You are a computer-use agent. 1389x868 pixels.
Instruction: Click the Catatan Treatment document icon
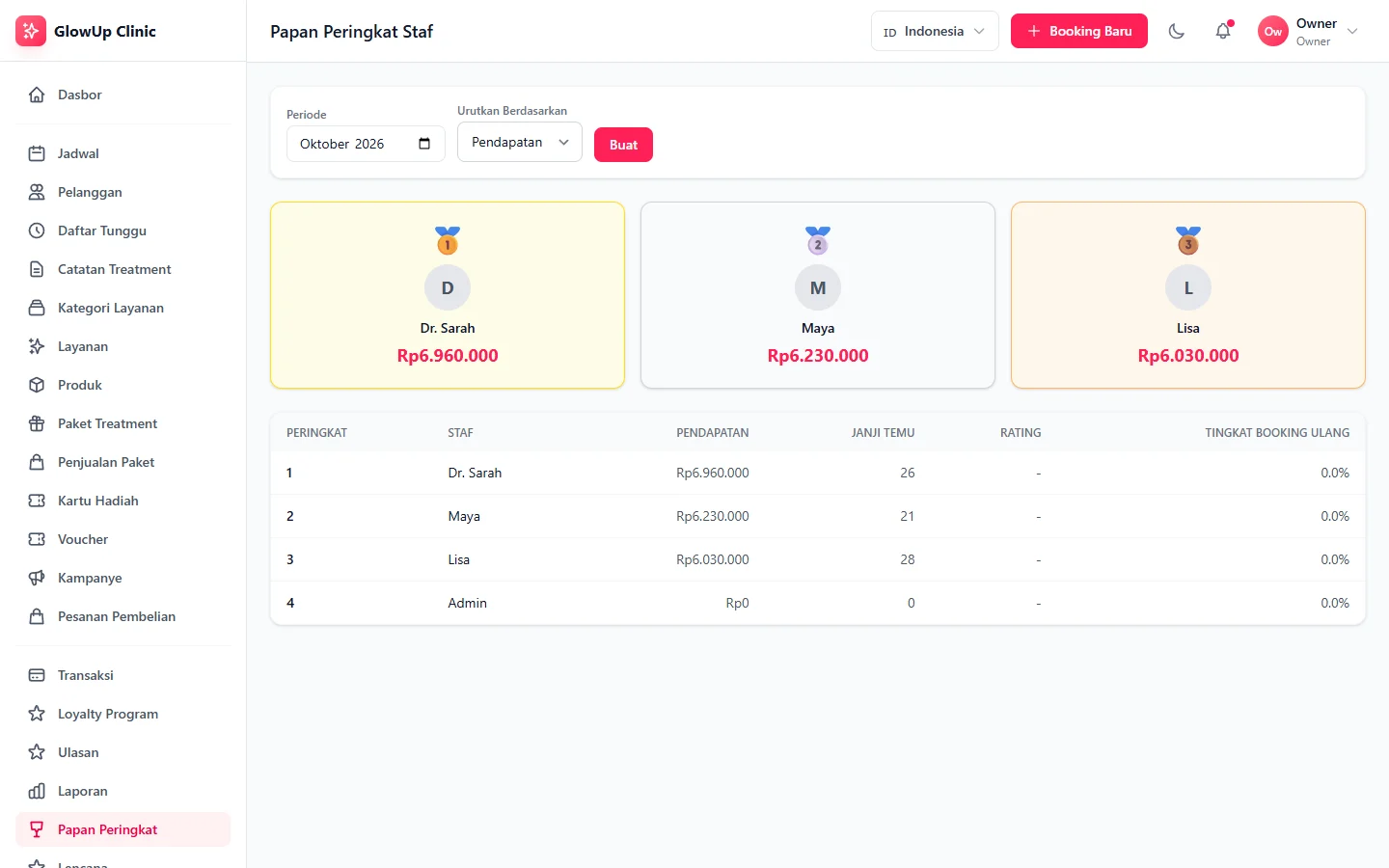(x=37, y=269)
